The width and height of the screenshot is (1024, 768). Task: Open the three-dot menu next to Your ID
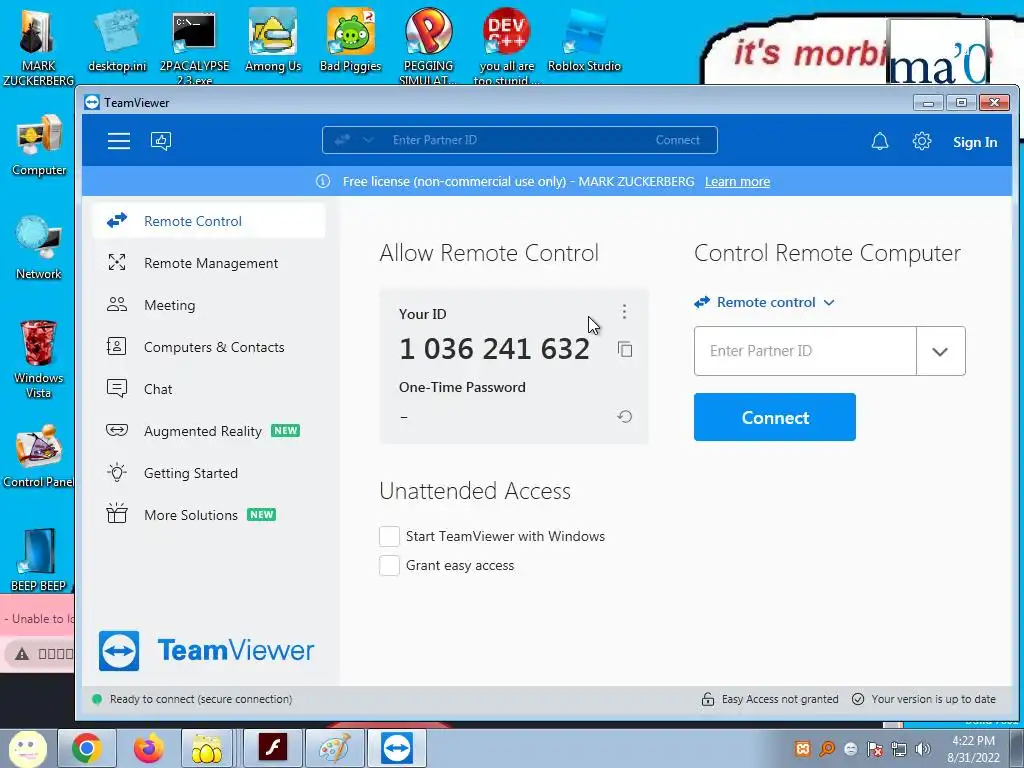click(x=624, y=312)
